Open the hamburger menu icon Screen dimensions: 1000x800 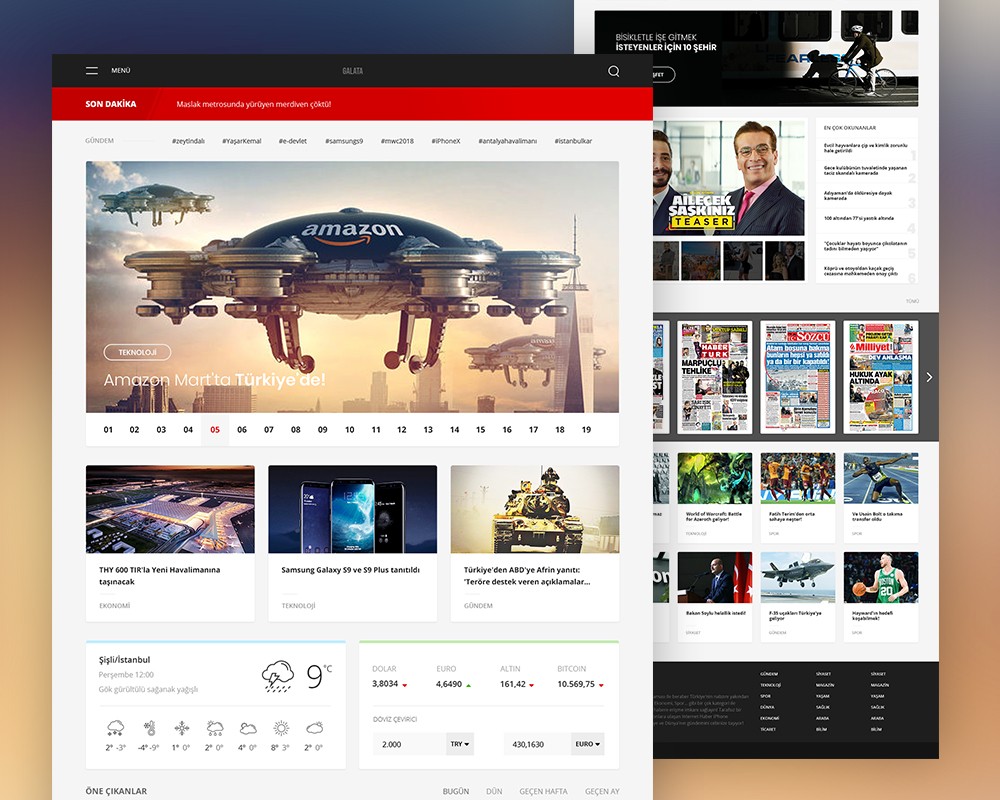click(x=92, y=71)
